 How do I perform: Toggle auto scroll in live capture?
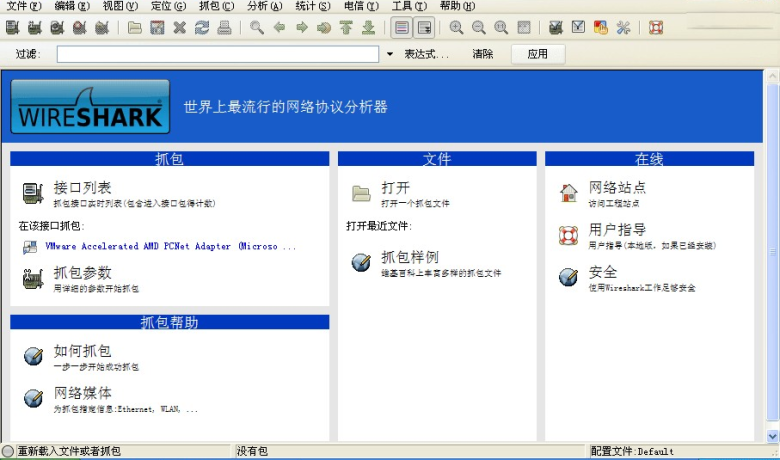coord(424,27)
